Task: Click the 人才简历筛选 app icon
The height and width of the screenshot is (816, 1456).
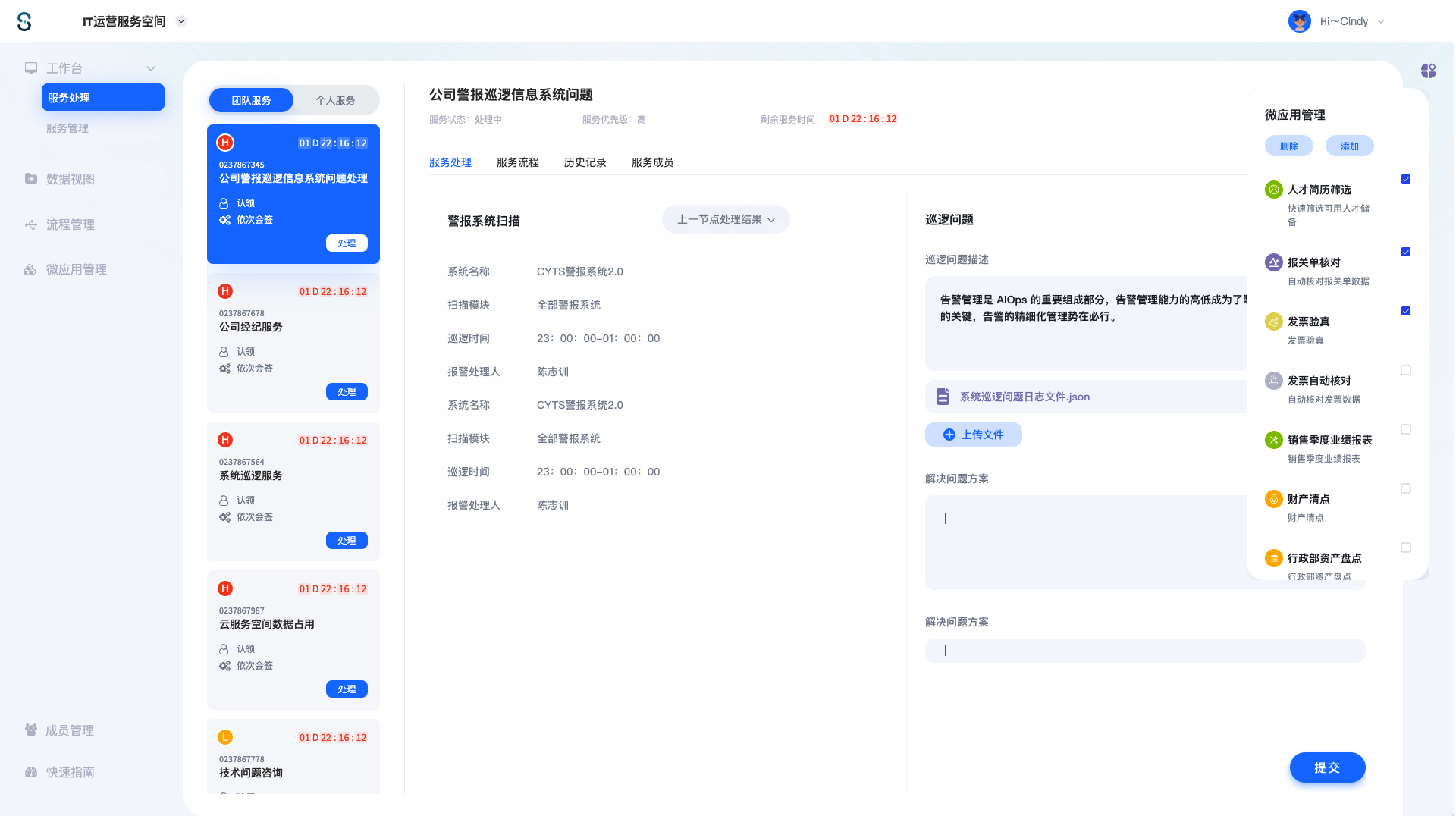Action: pos(1273,190)
